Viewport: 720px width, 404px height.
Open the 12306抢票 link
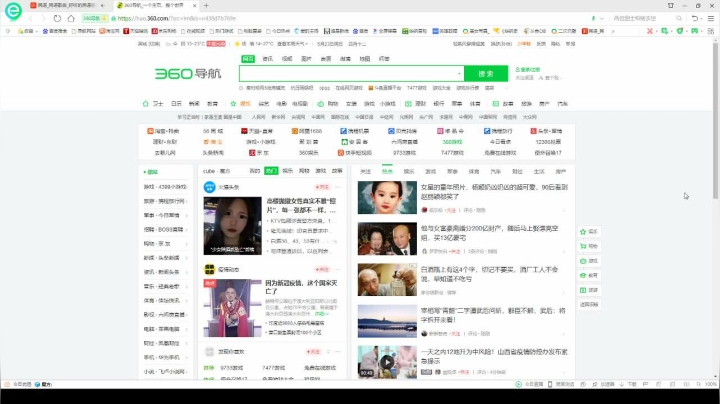548,142
